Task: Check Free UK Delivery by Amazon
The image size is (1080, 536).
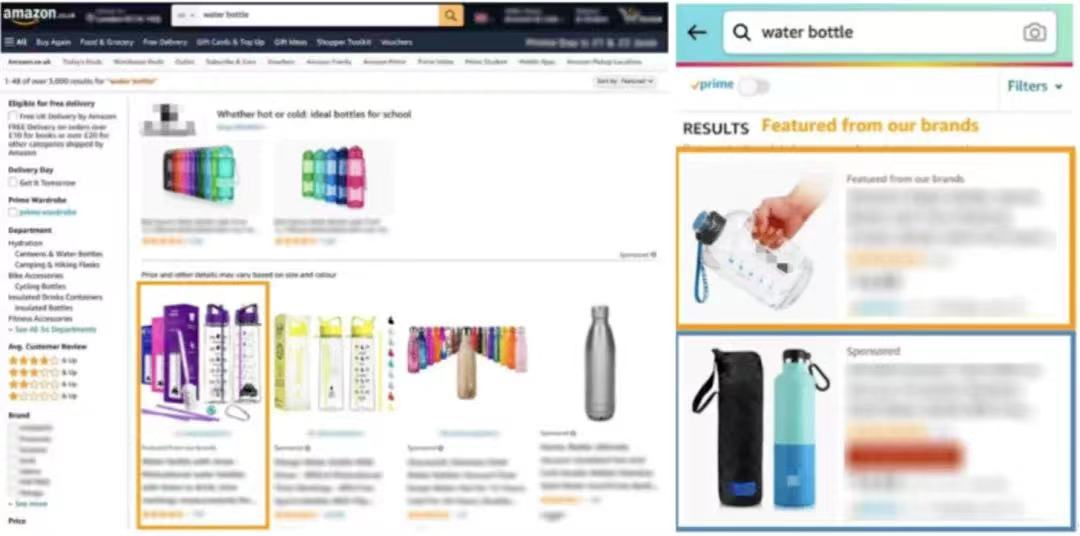Action: tap(14, 116)
